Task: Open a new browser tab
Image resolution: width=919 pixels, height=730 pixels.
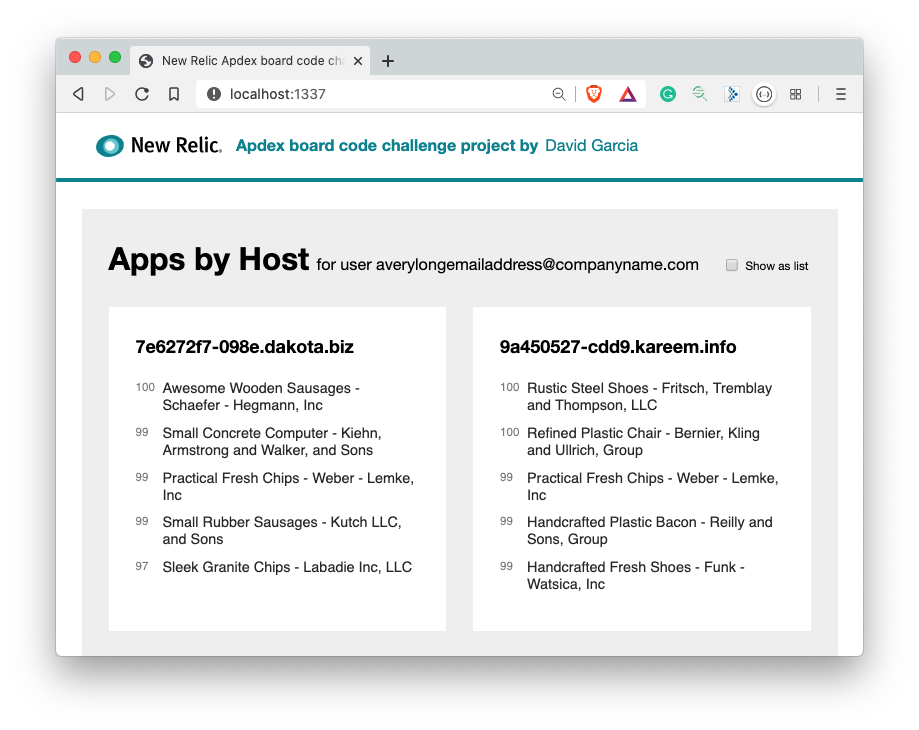Action: (x=388, y=61)
